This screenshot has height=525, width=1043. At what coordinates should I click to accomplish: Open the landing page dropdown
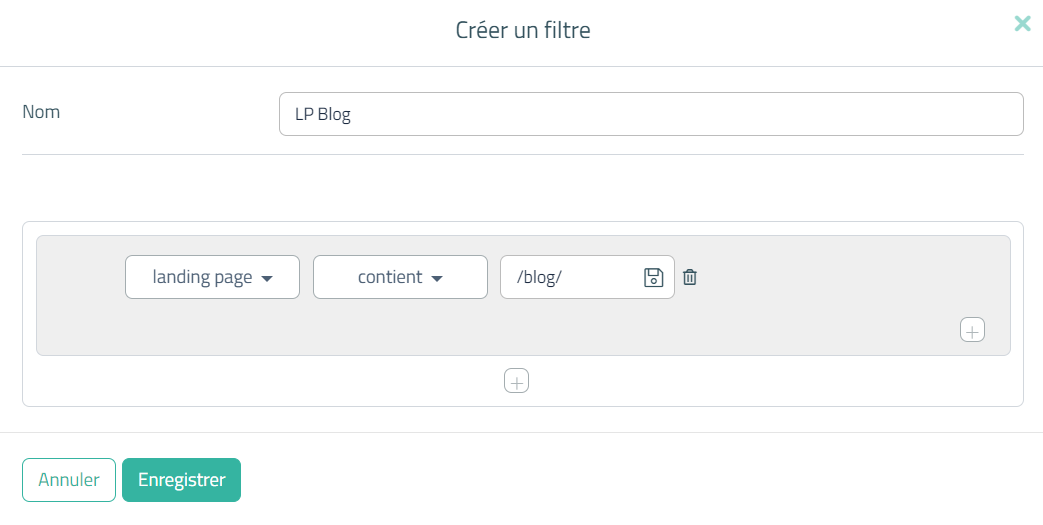(x=212, y=277)
